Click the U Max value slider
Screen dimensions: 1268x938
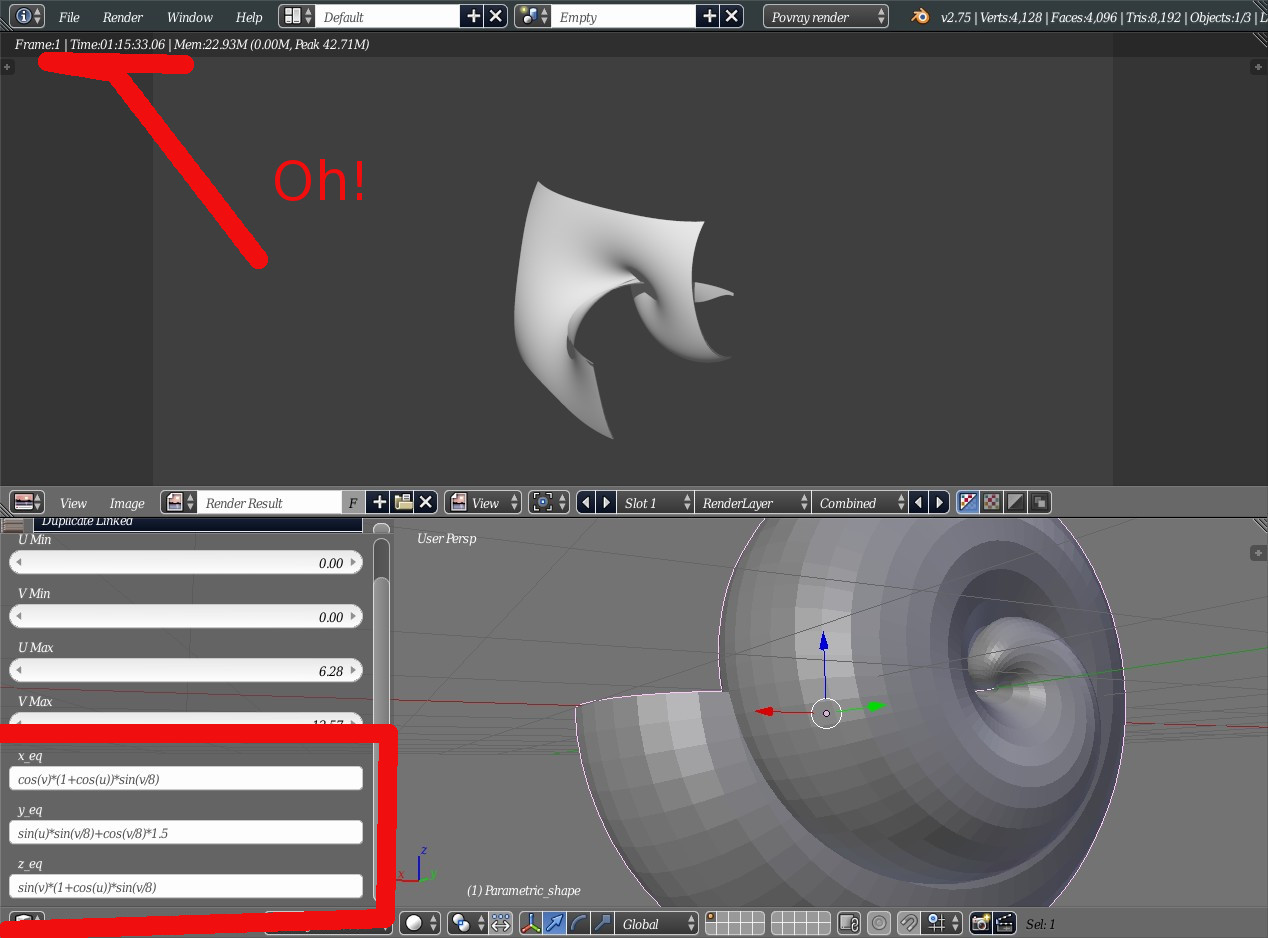click(x=186, y=671)
